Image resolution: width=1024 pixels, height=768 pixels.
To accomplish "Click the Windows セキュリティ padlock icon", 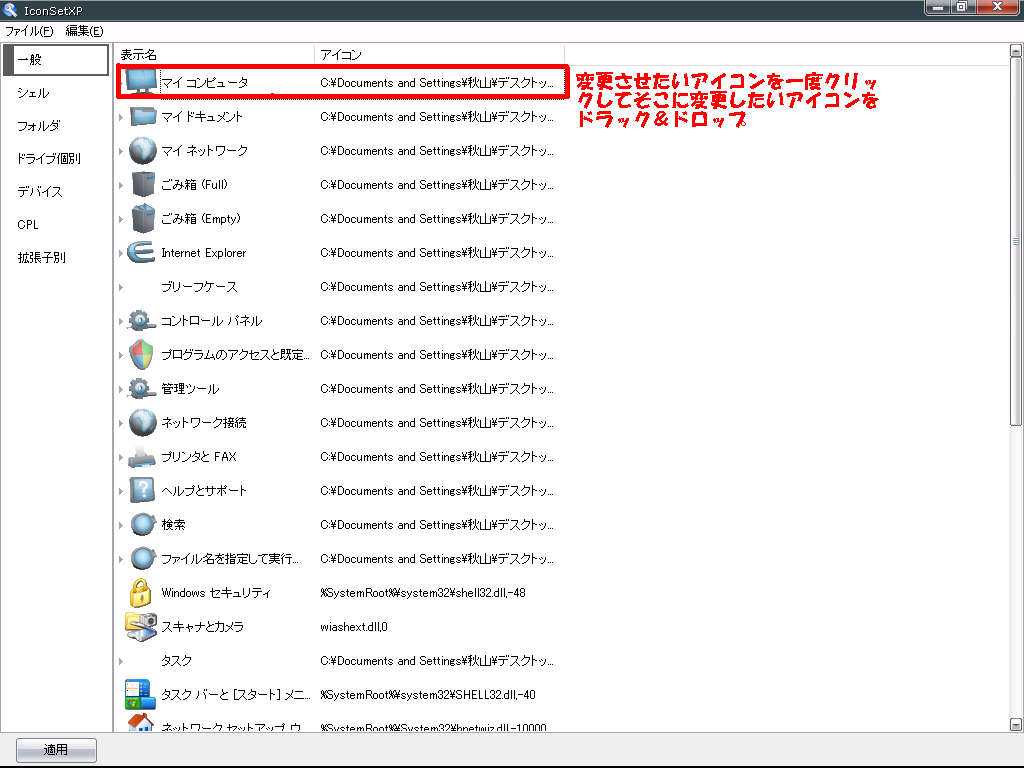I will tap(140, 592).
